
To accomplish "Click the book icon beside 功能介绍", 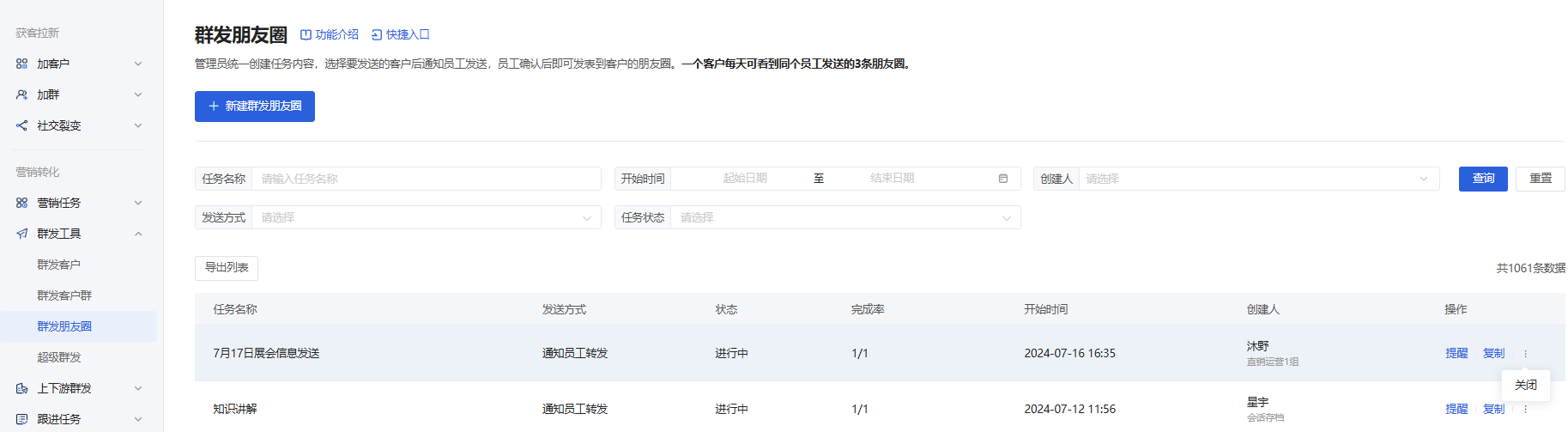I will (306, 35).
